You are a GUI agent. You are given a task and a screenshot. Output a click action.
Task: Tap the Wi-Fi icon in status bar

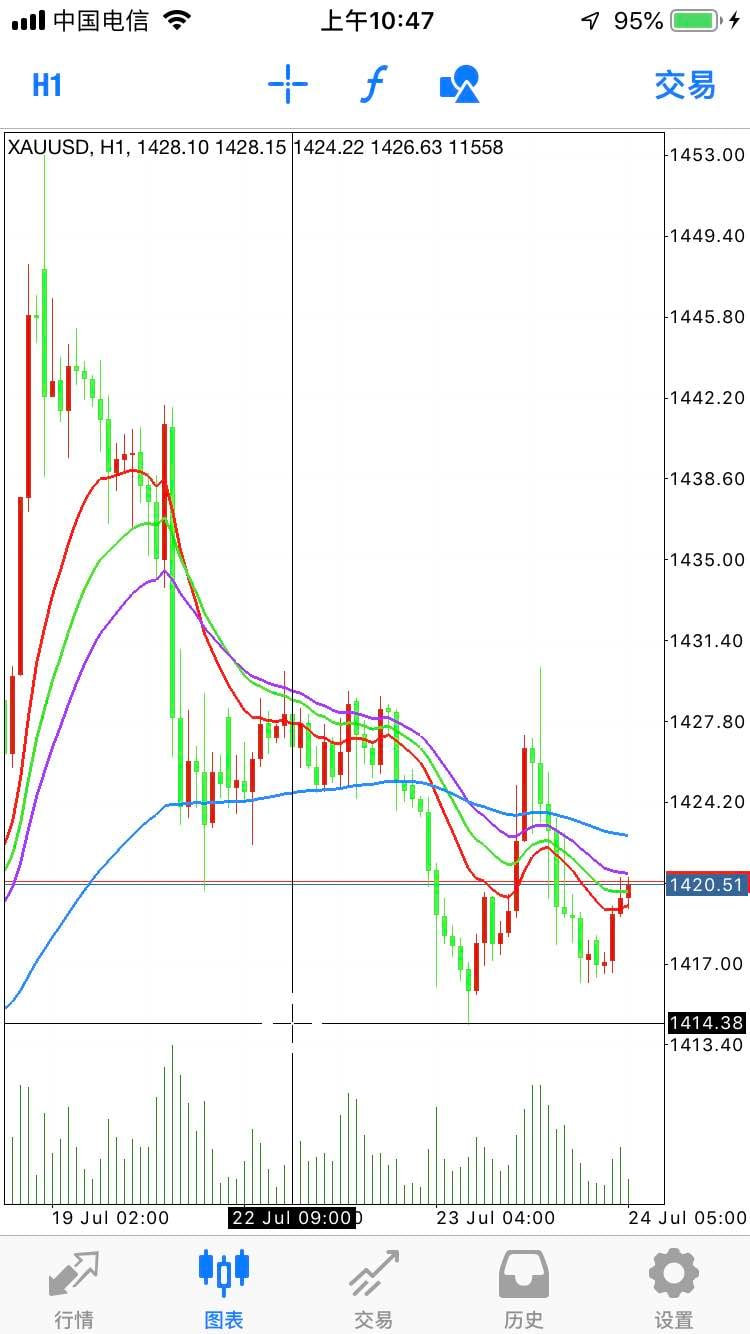(177, 21)
